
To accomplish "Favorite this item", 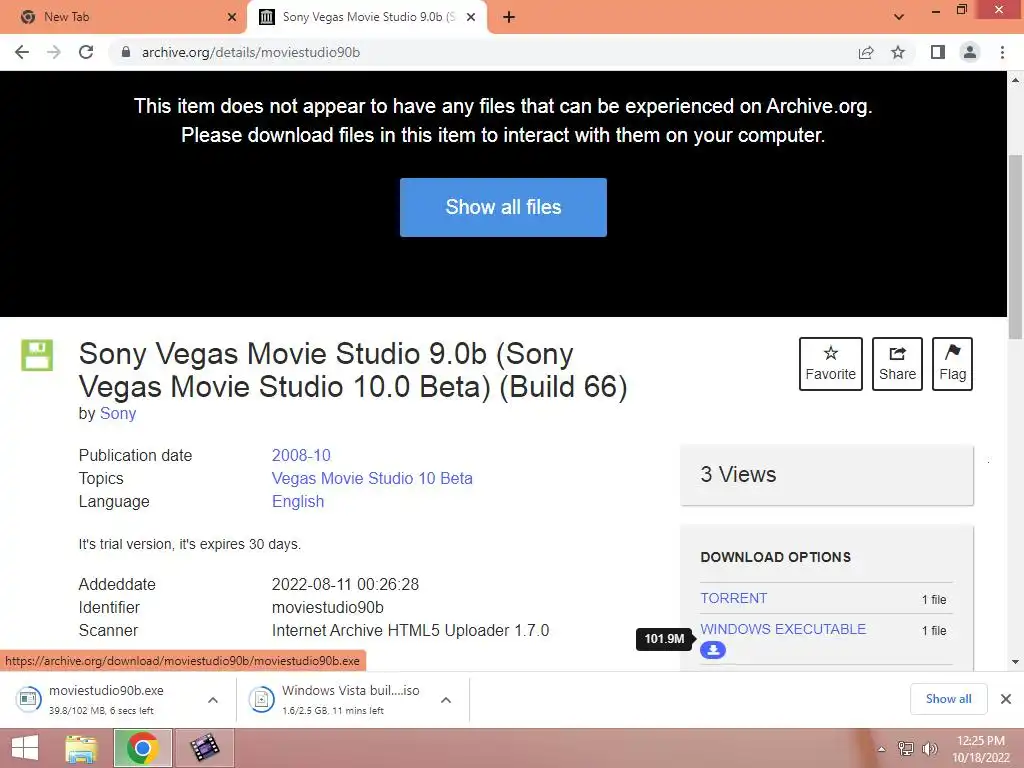I will pyautogui.click(x=831, y=364).
